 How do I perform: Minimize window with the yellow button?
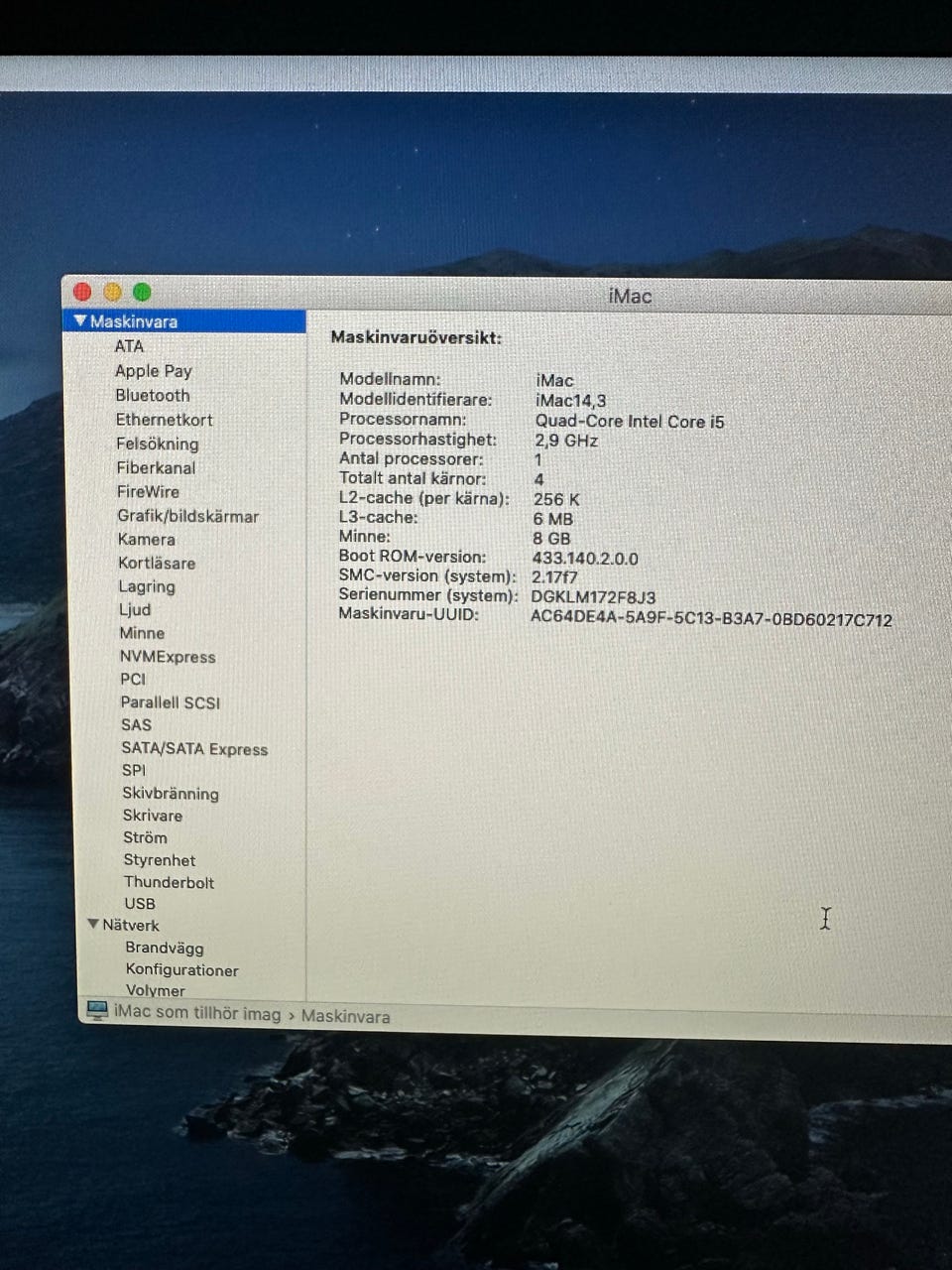112,292
